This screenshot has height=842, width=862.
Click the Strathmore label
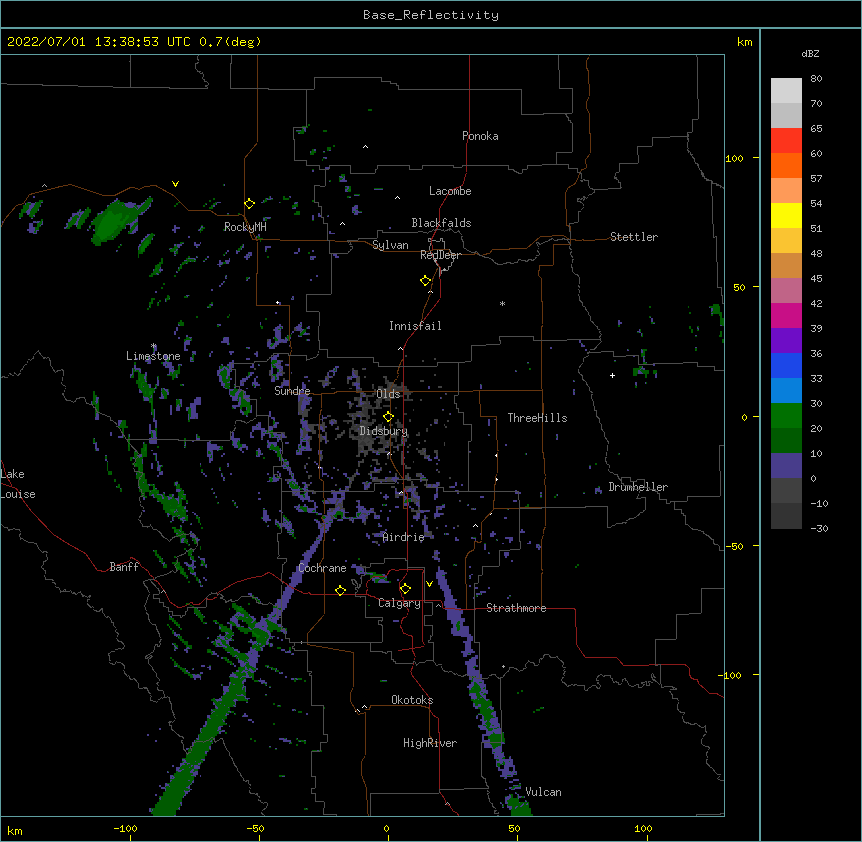point(516,608)
